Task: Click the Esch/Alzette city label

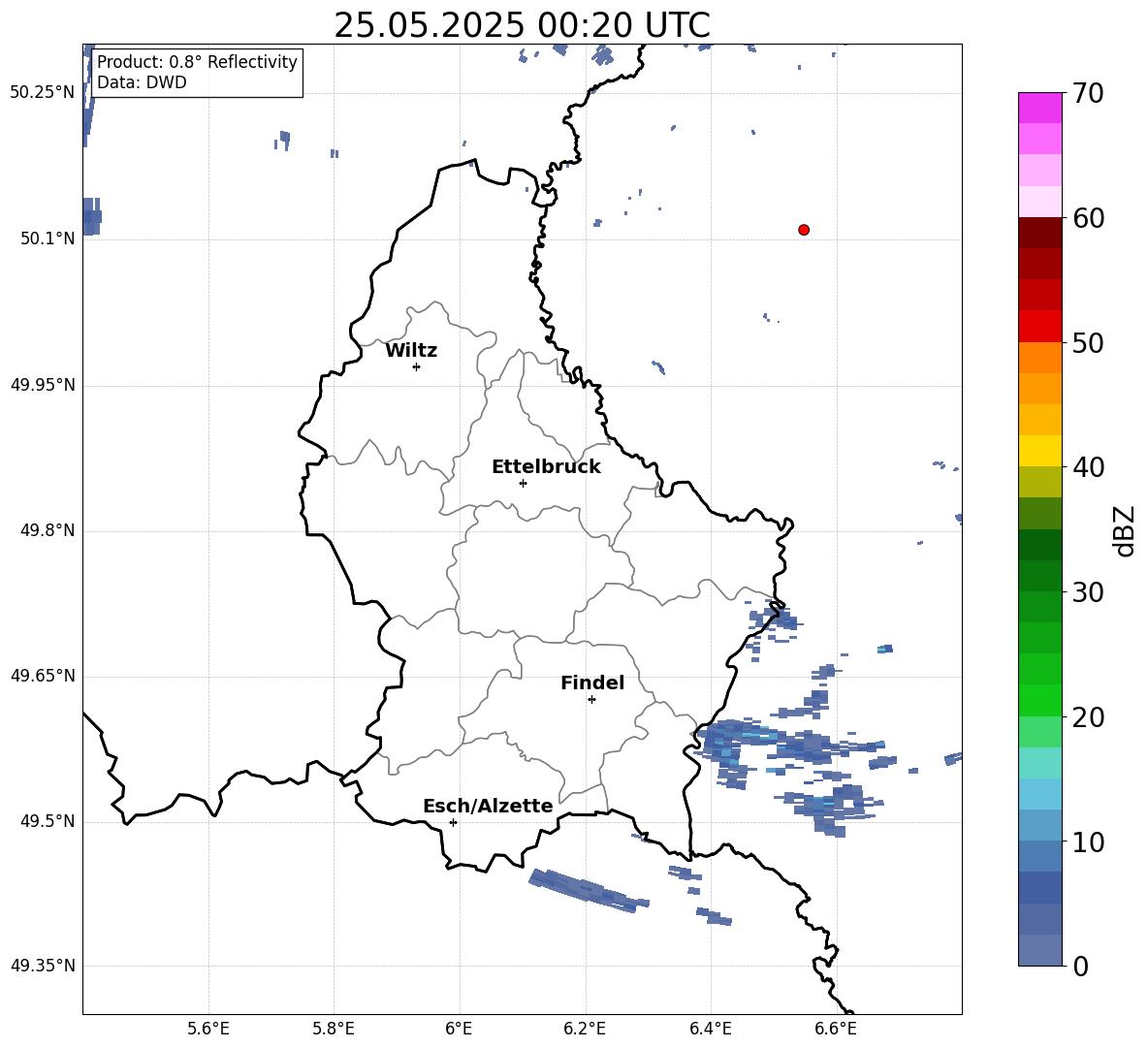Action: (x=488, y=806)
